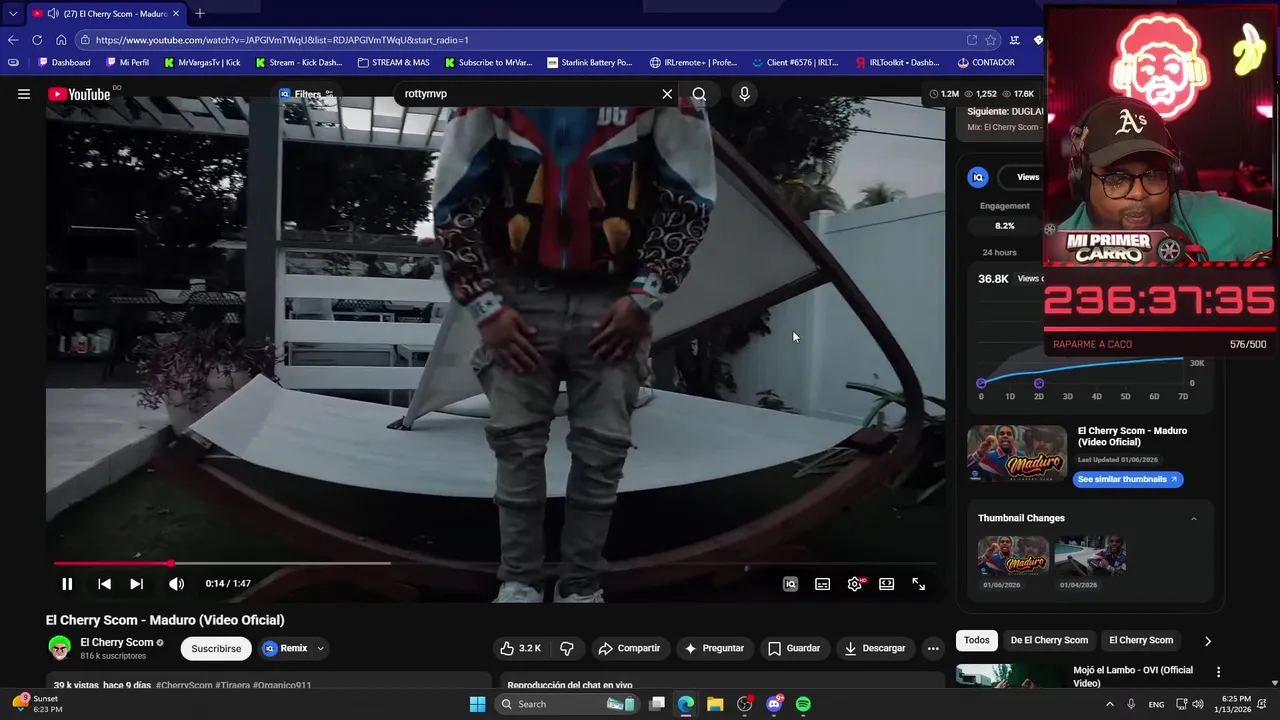Pause the video with the pause button
Screen dimensions: 1280x720
click(x=67, y=584)
